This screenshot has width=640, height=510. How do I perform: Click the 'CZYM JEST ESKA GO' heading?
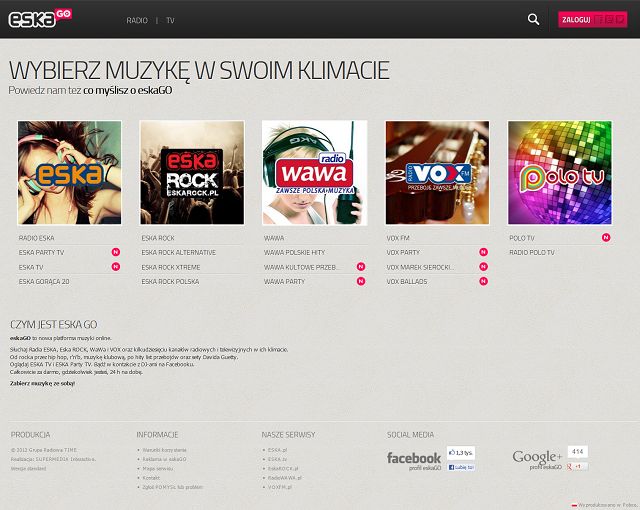tap(53, 325)
